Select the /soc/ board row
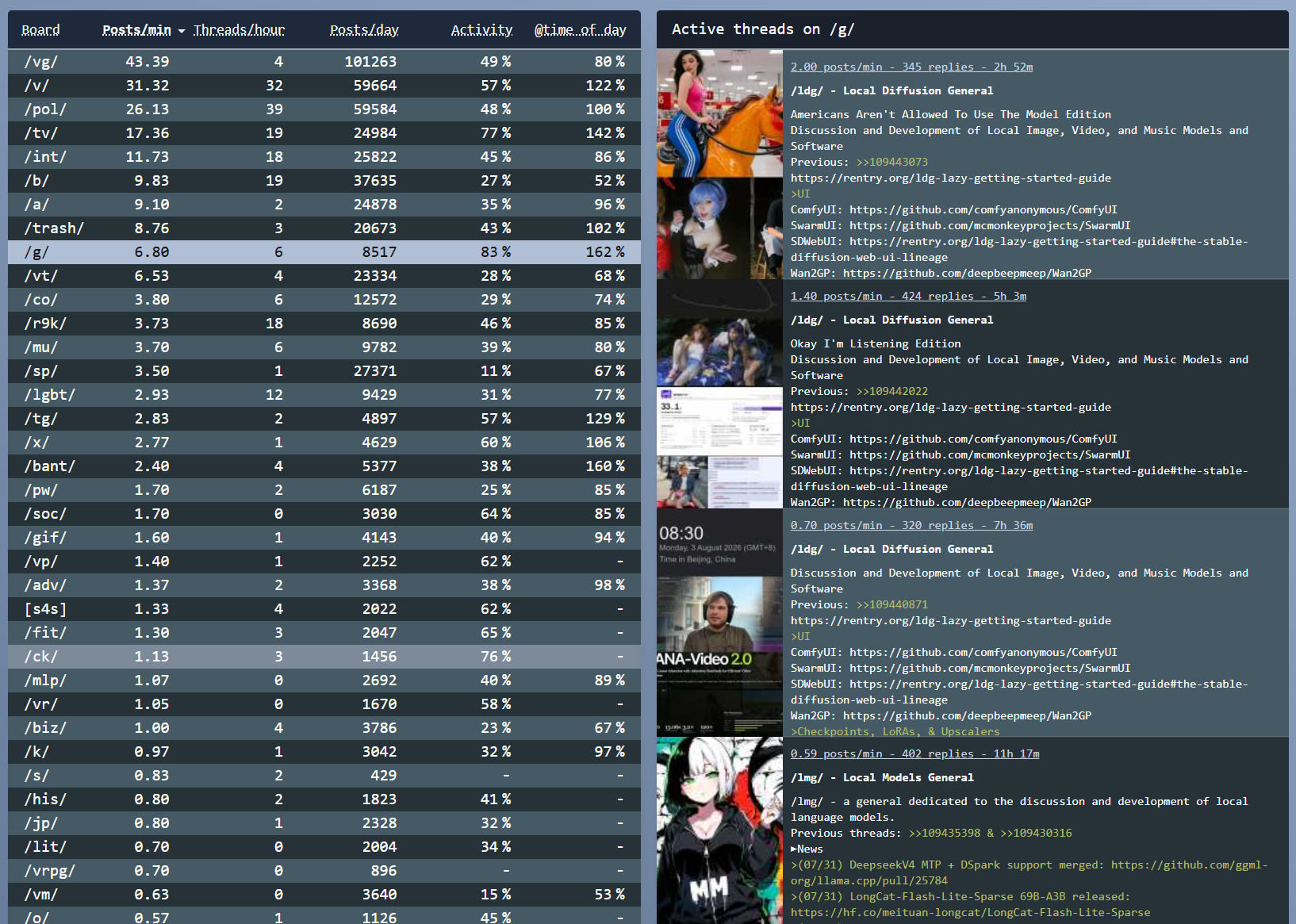The image size is (1296, 924). [x=324, y=514]
